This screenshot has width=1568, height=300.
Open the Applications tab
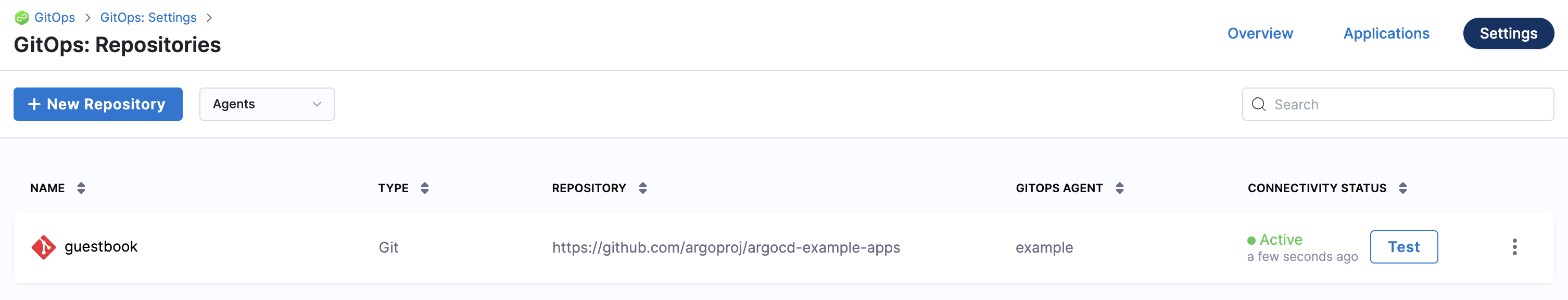coord(1386,33)
